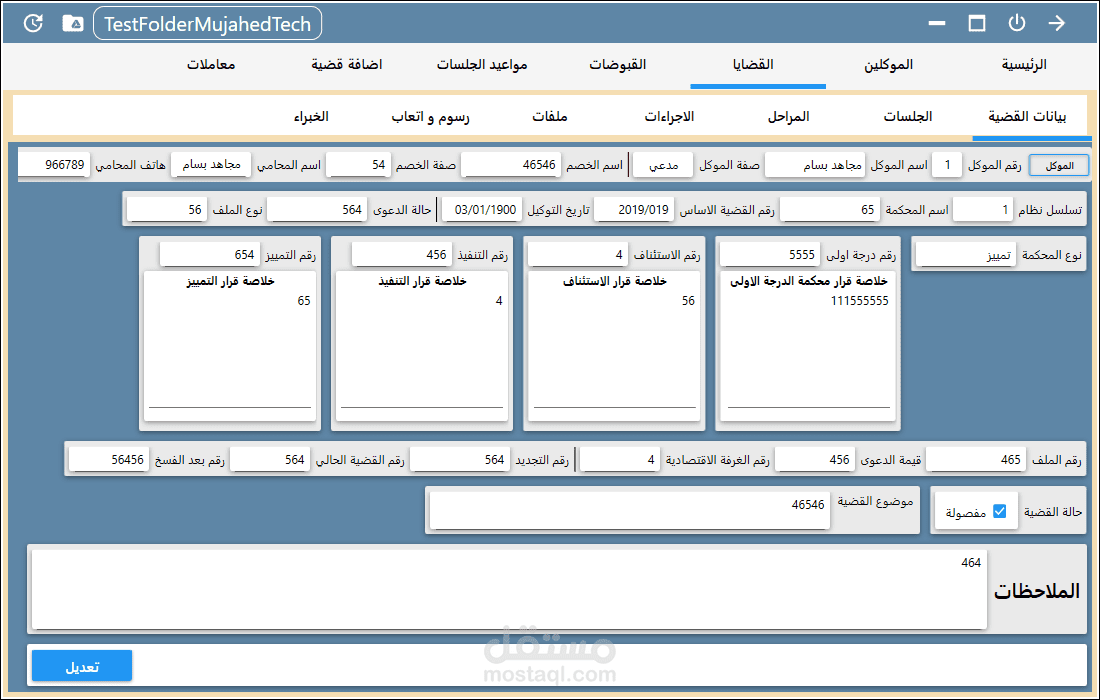1100x700 pixels.
Task: Click the اسم الخصم field
Action: click(x=511, y=165)
